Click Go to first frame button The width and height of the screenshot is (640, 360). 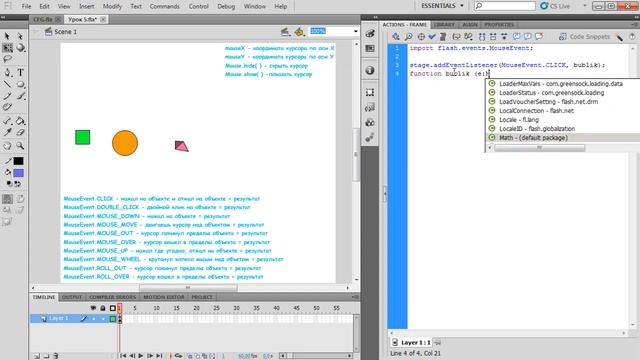pos(123,356)
